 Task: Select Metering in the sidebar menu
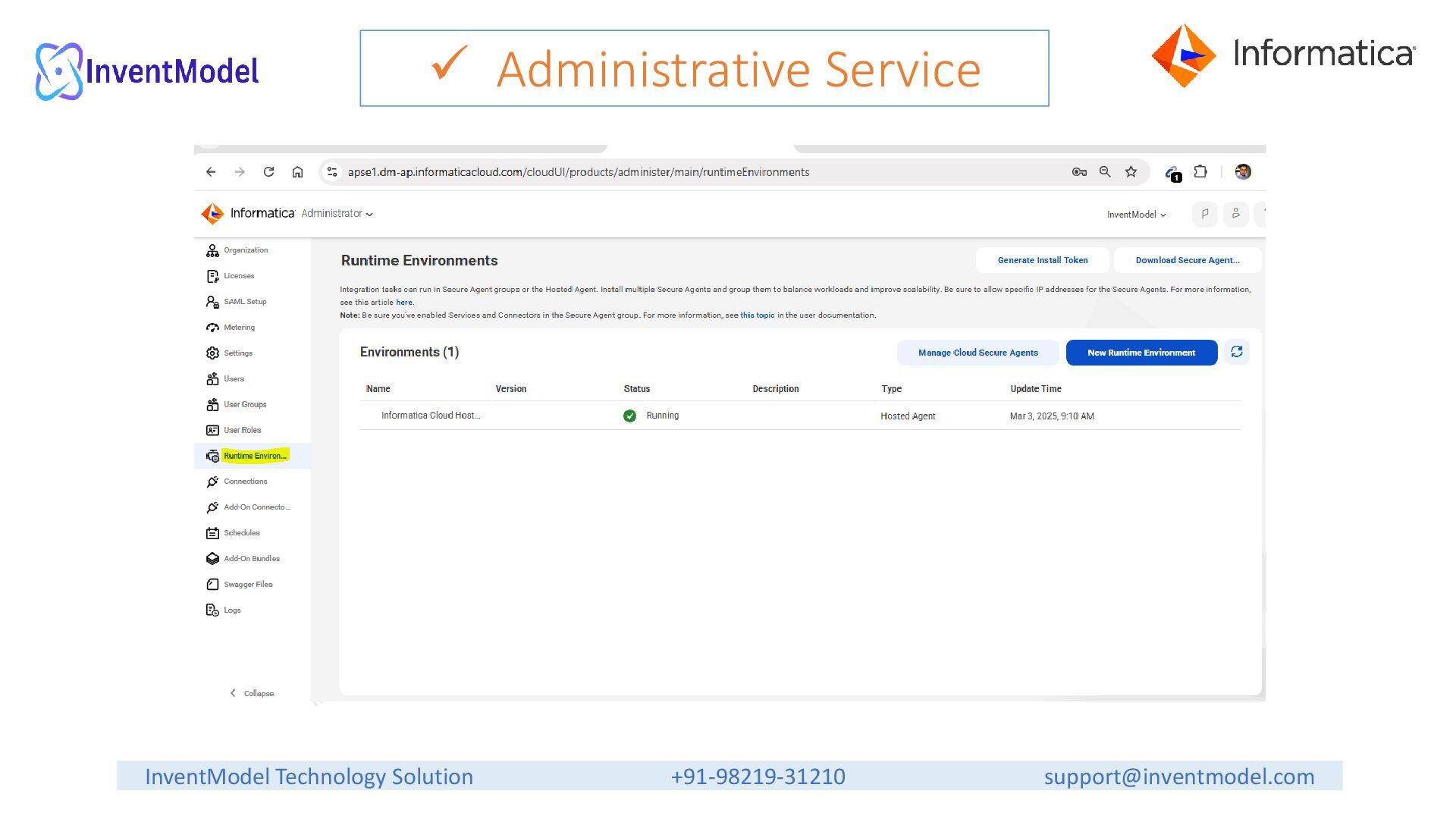239,328
